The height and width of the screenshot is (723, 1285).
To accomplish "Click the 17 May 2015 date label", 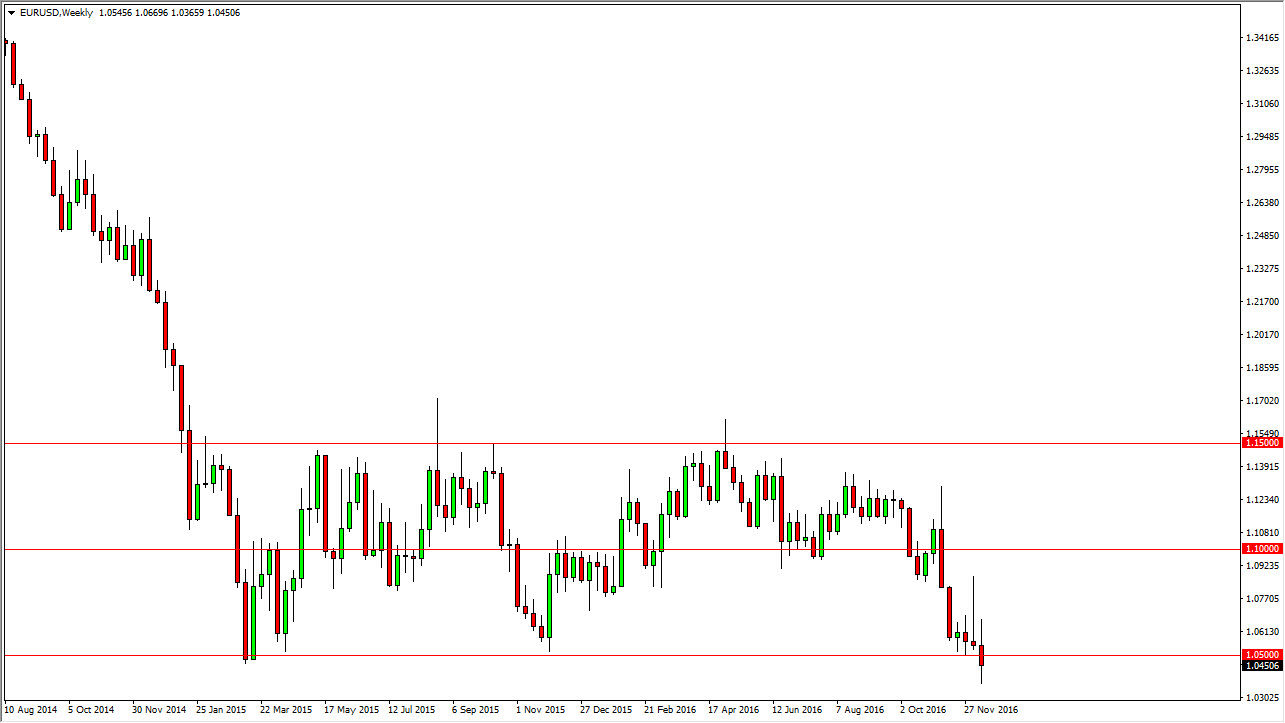I will tap(350, 710).
